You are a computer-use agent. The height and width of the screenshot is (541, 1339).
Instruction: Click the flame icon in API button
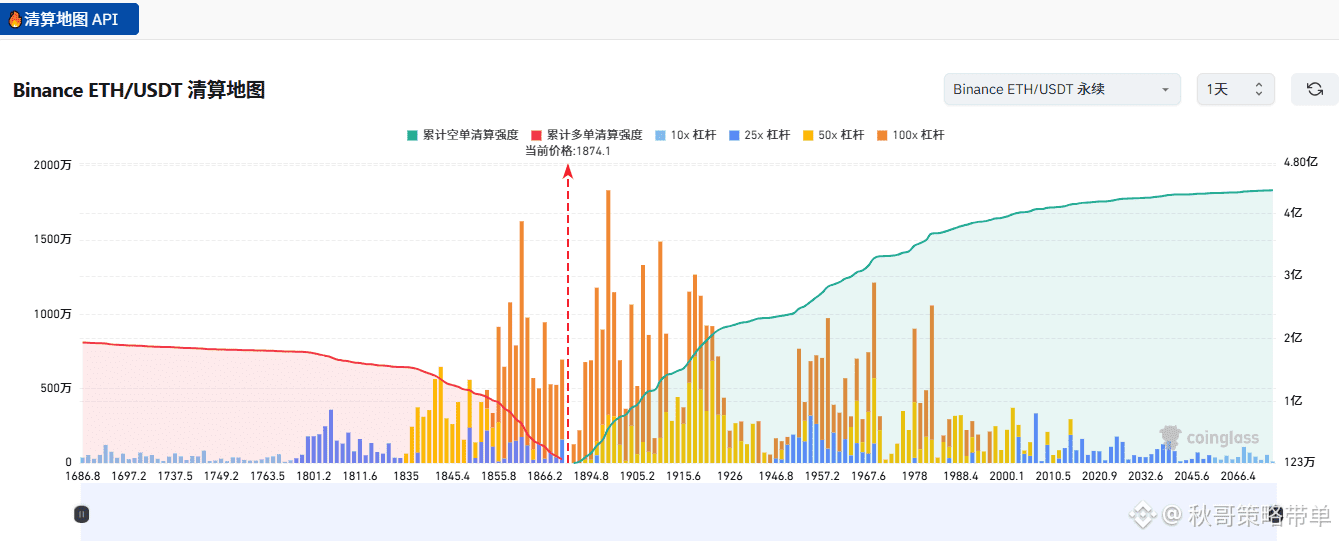pos(15,19)
